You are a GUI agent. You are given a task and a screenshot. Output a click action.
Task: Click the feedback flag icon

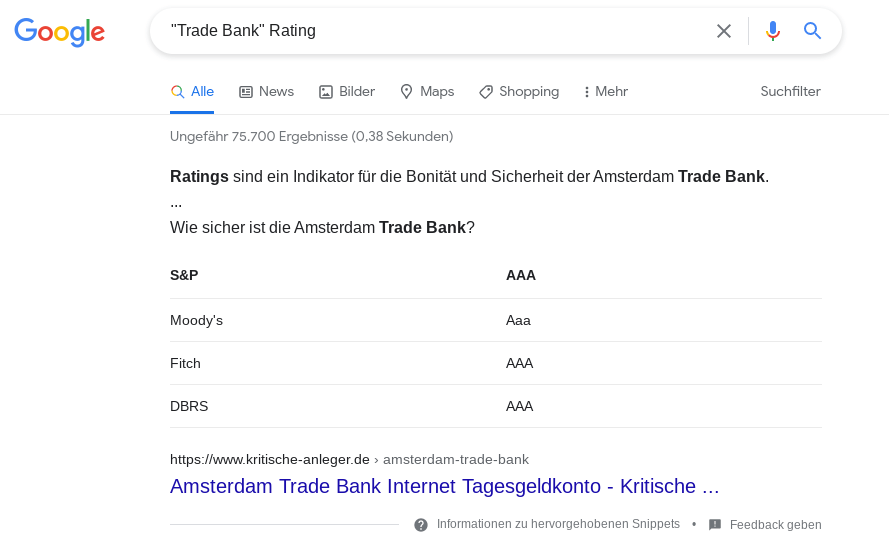point(715,524)
